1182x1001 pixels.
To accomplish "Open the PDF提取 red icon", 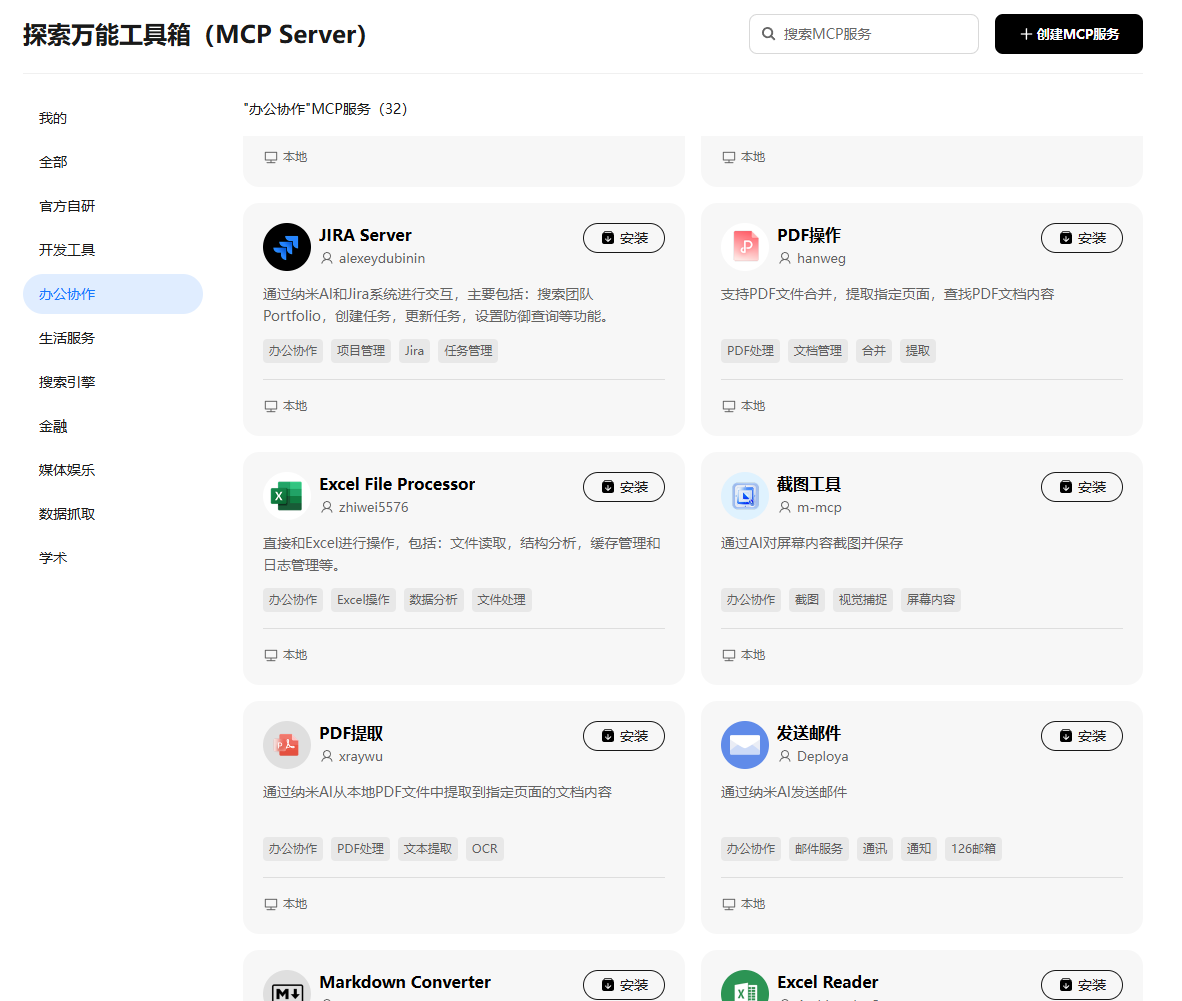I will 286,745.
